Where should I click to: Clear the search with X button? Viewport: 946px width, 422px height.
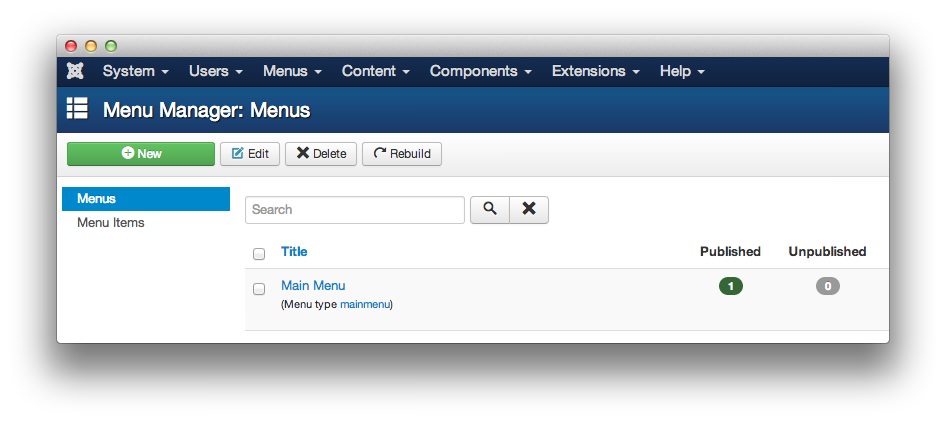(529, 209)
